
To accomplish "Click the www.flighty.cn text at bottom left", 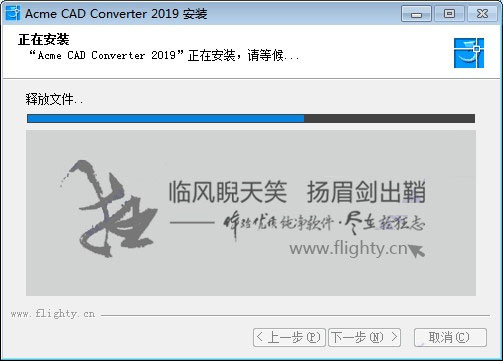I will pos(53,314).
